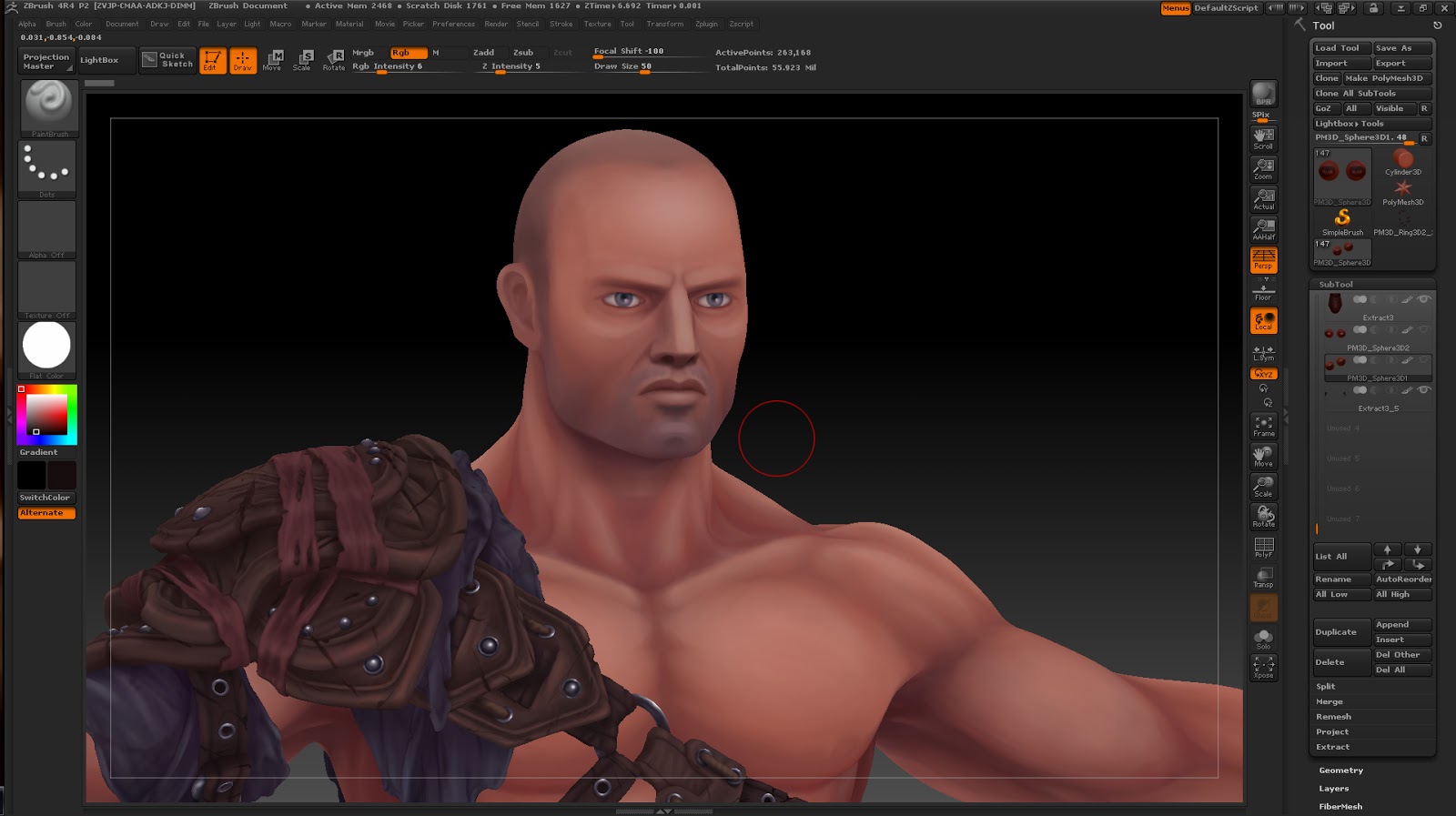Toggle Solo mode
This screenshot has width=1456, height=816.
coord(1263,638)
